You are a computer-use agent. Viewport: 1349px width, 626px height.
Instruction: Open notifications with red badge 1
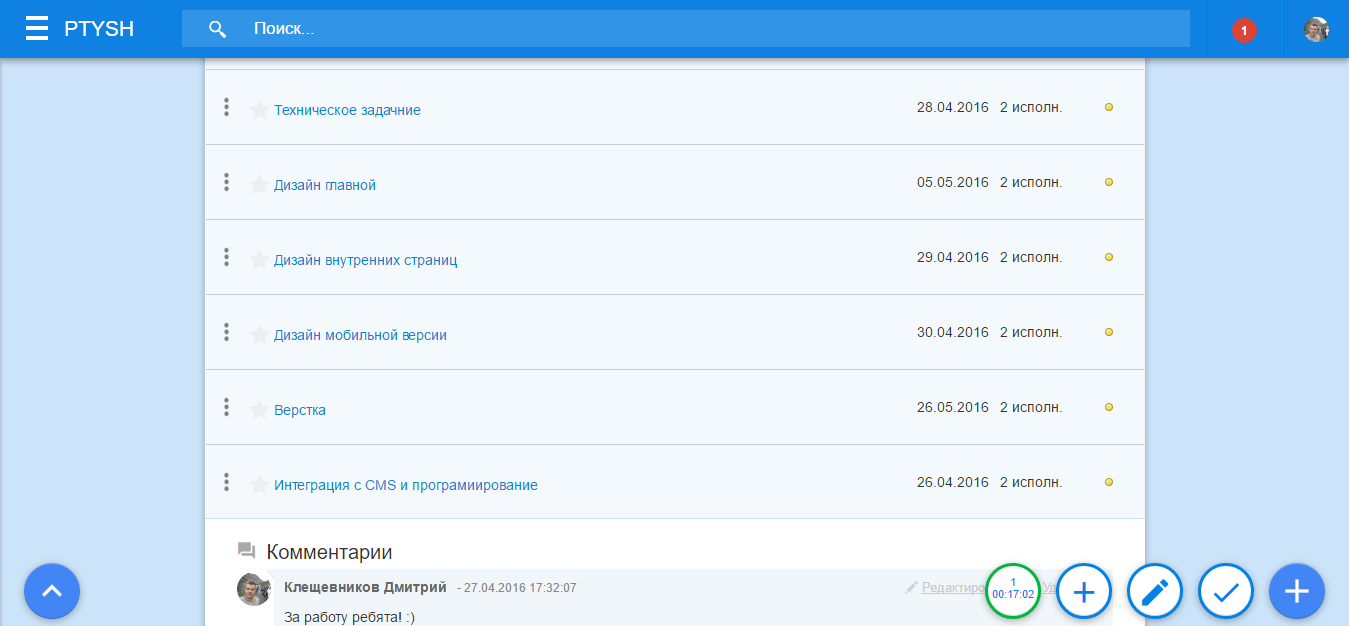coord(1244,30)
